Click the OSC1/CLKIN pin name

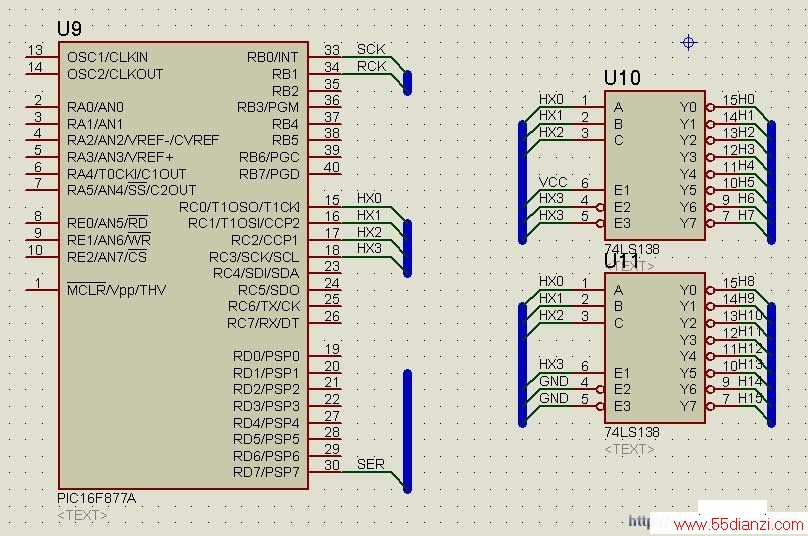(x=108, y=57)
